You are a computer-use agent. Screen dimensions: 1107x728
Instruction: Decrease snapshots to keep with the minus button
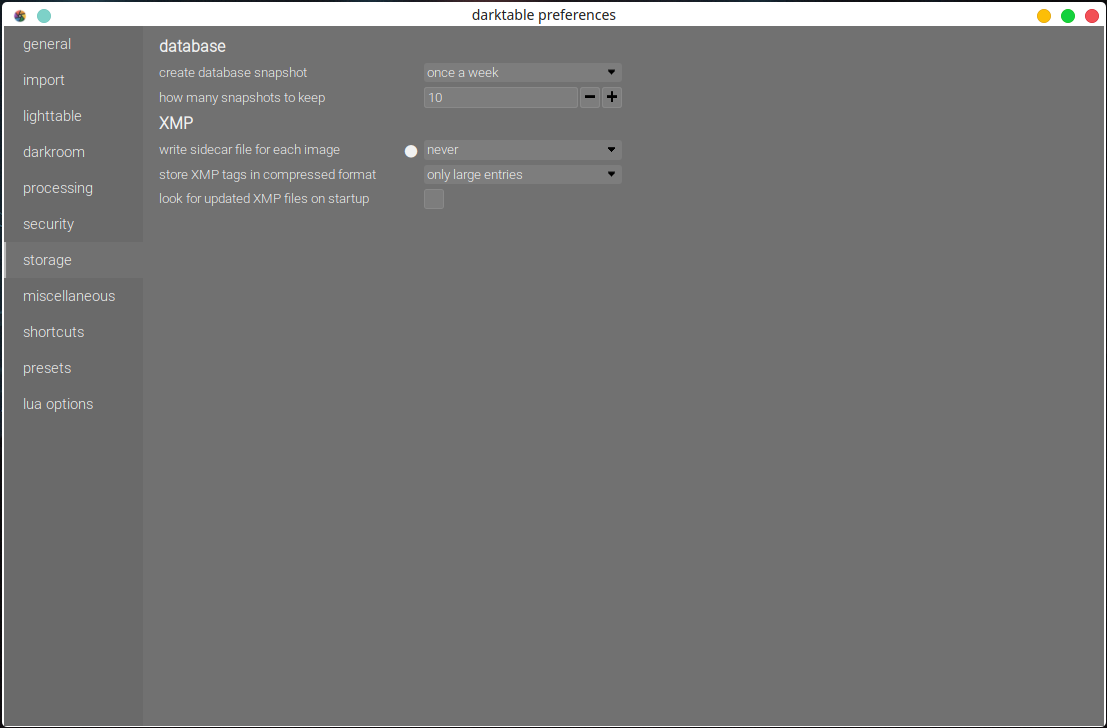pos(589,97)
